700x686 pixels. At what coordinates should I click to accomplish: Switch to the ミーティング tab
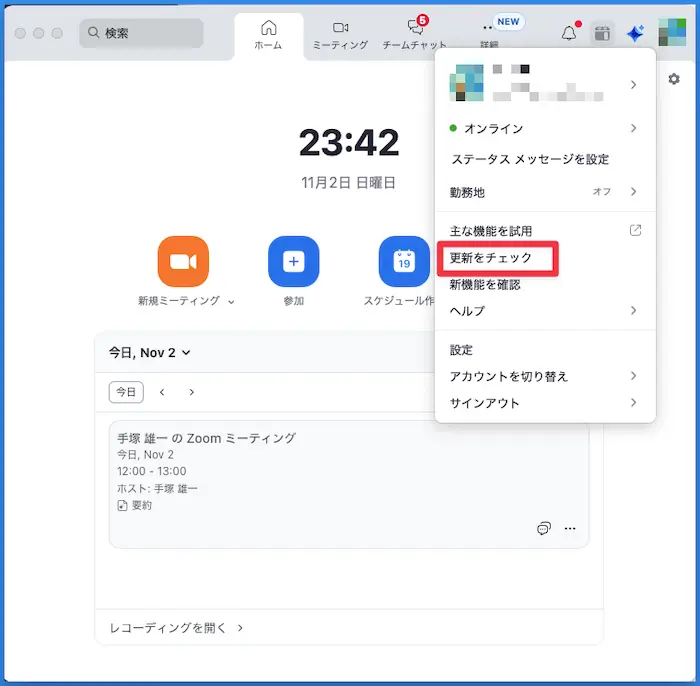click(x=340, y=35)
